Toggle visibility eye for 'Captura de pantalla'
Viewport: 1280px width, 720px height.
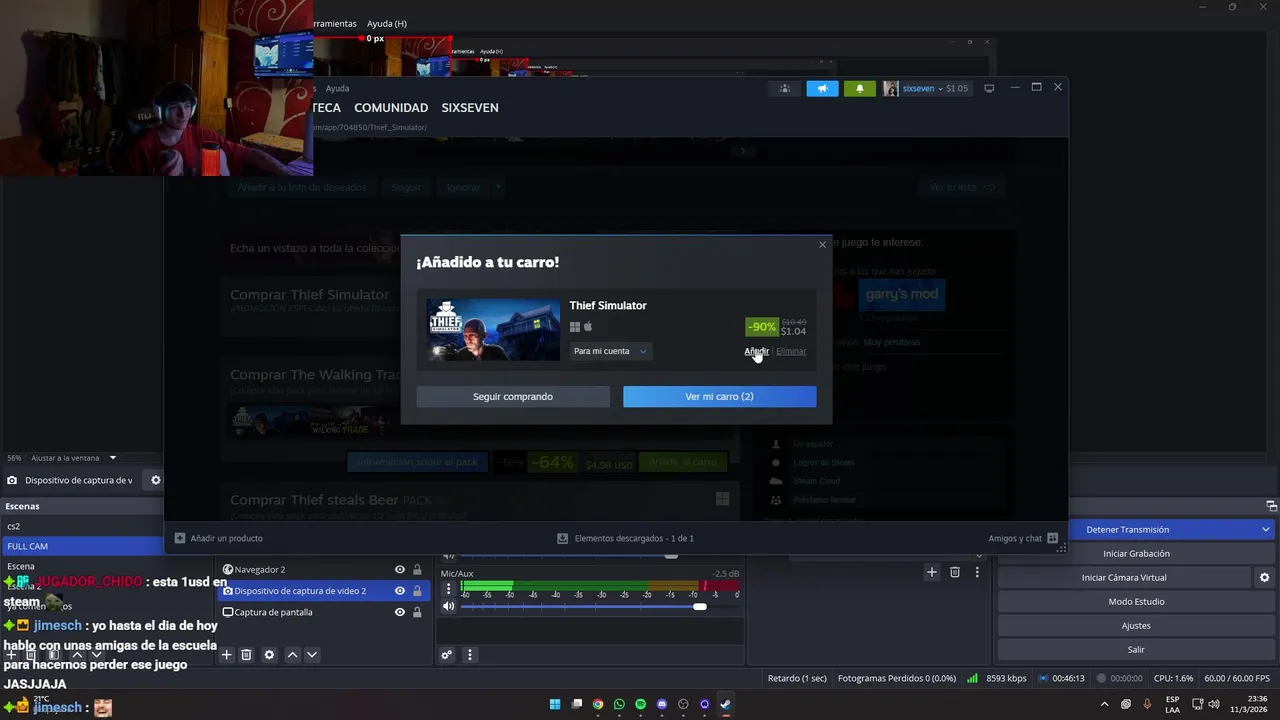tap(400, 612)
